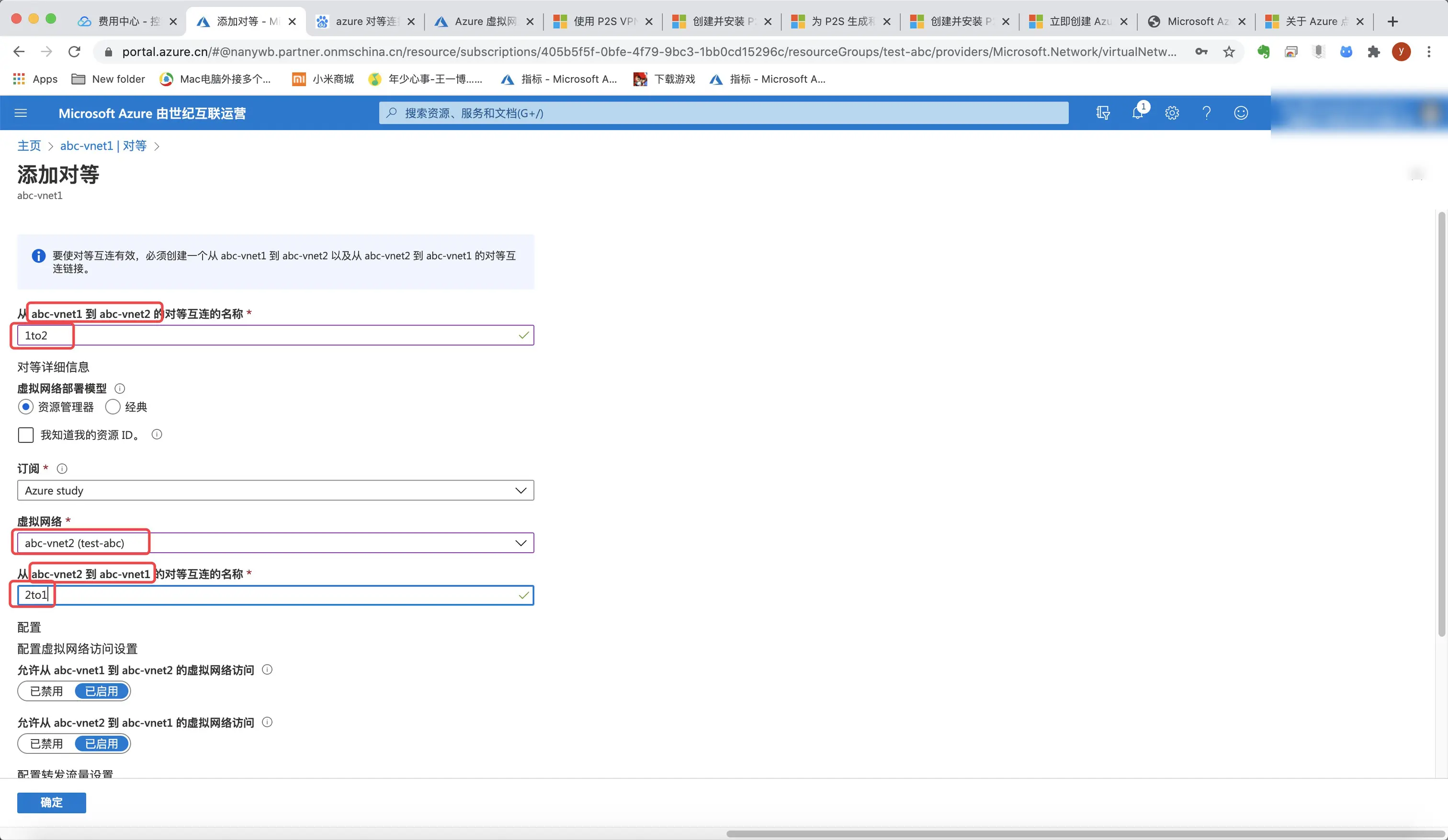Click the 确定 button
Viewport: 1448px width, 840px height.
[x=51, y=803]
